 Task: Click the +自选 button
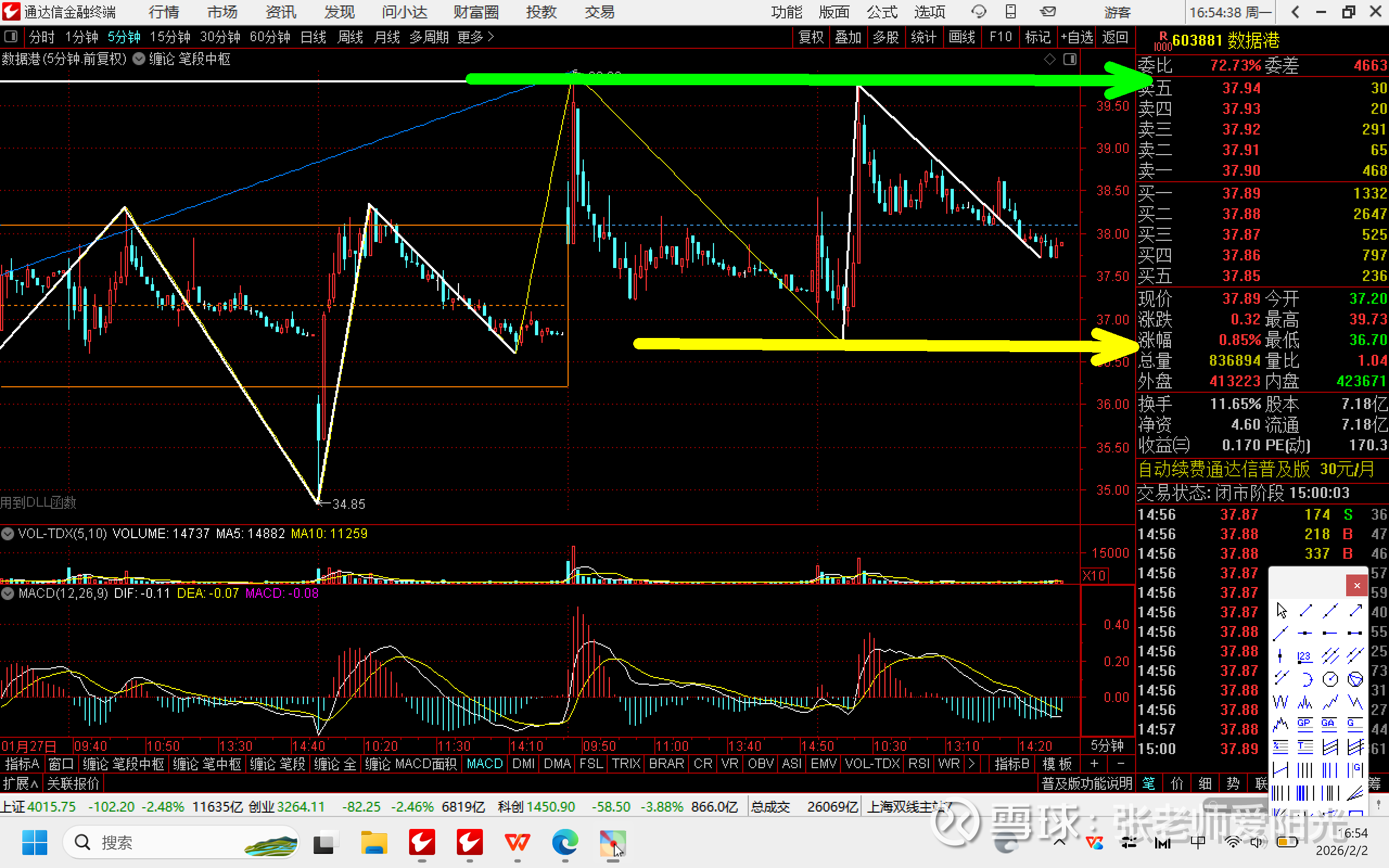point(1077,37)
